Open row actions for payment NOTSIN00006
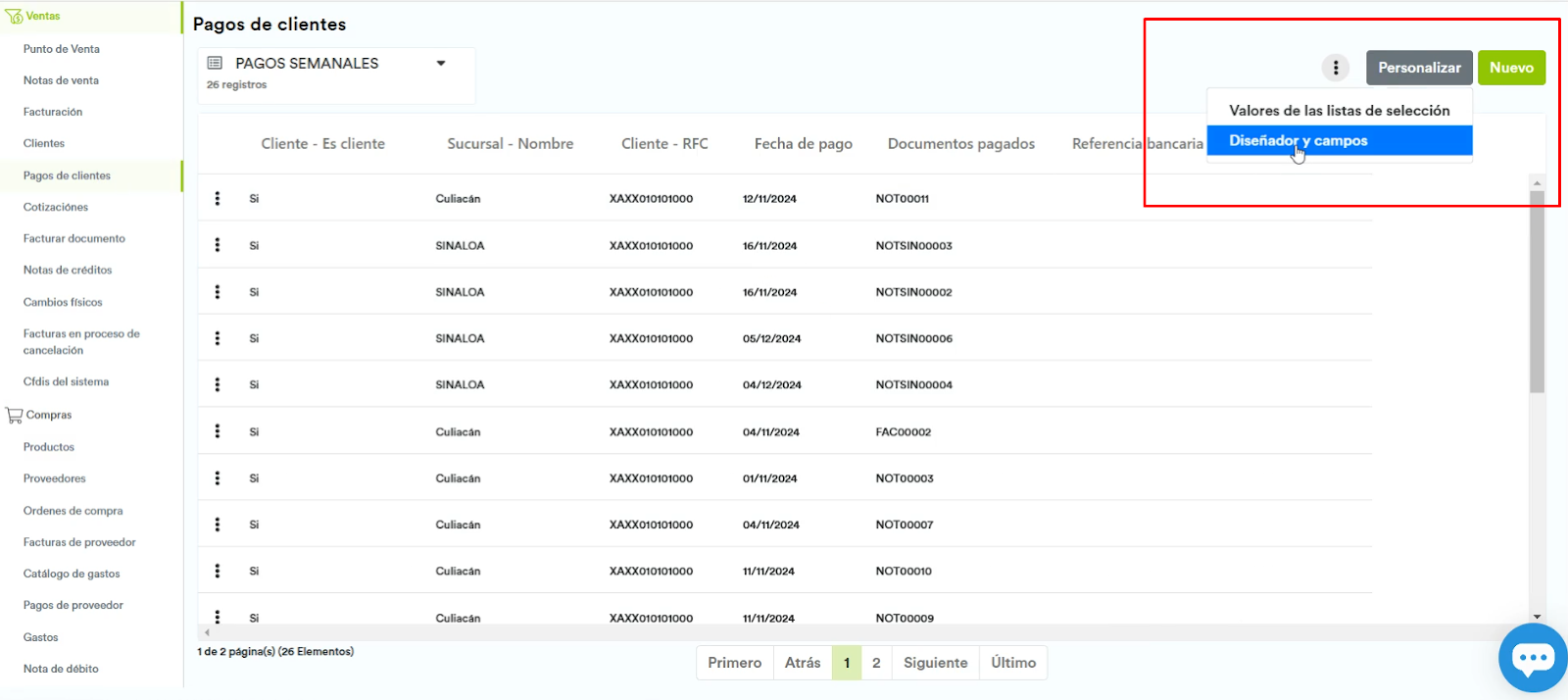 pyautogui.click(x=218, y=338)
